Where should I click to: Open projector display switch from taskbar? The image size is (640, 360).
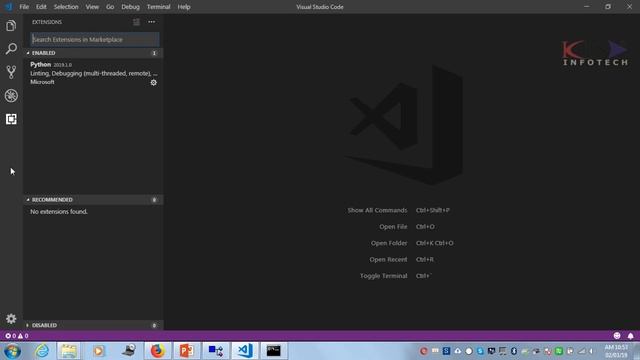point(216,351)
